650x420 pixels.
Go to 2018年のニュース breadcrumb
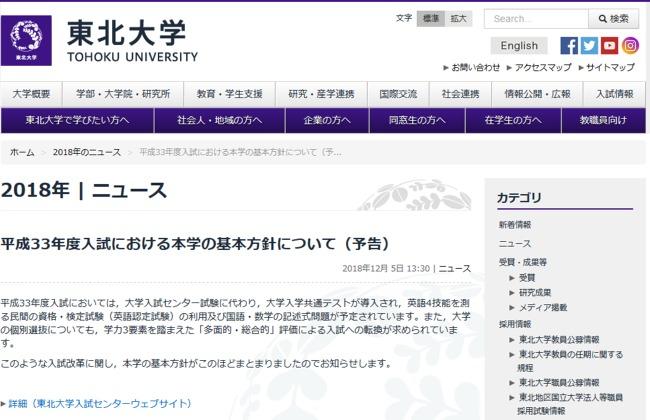87,152
